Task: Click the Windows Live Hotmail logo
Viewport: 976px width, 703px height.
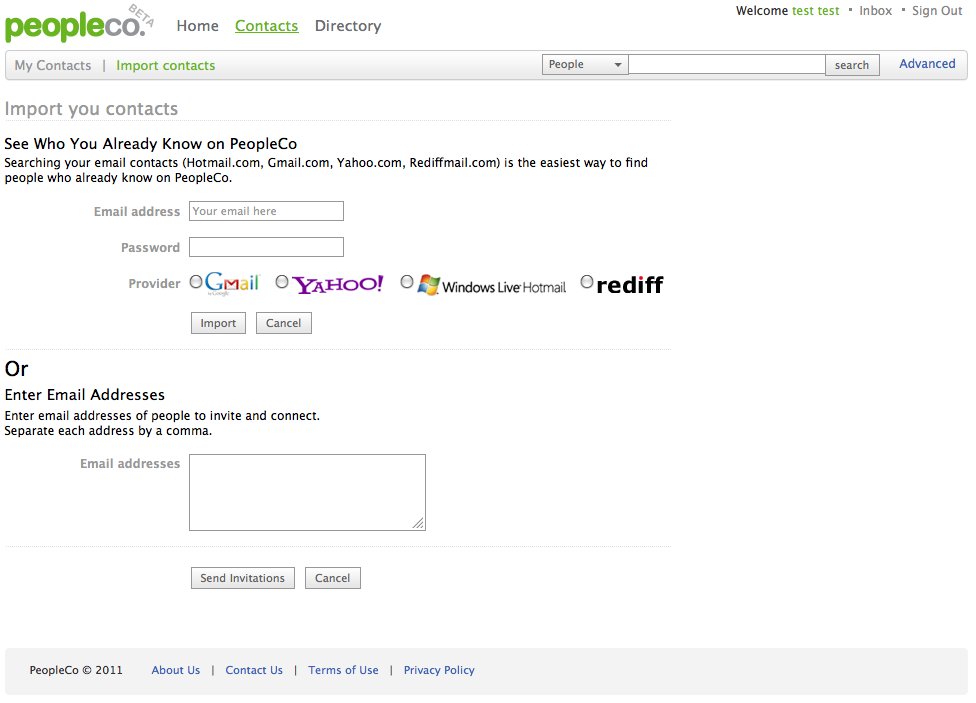Action: click(492, 285)
